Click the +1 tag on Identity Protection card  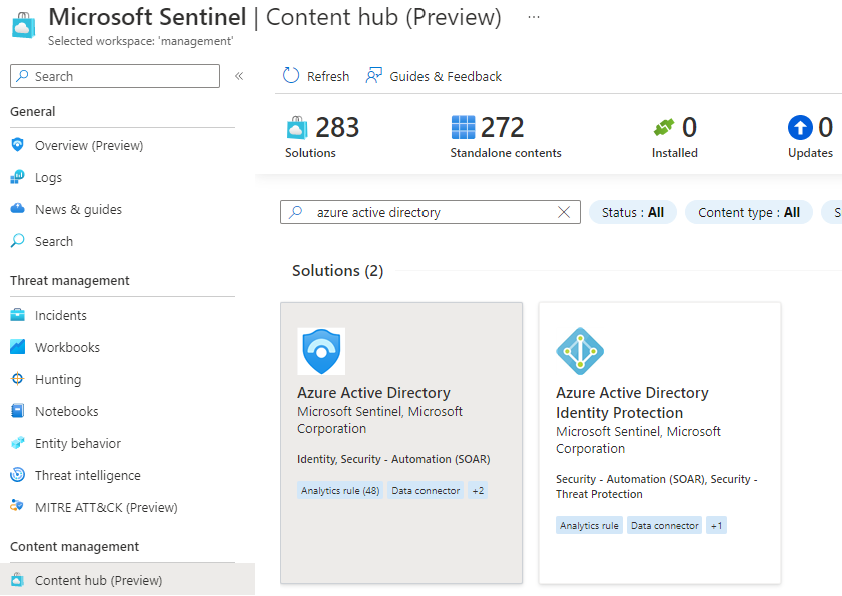click(716, 526)
